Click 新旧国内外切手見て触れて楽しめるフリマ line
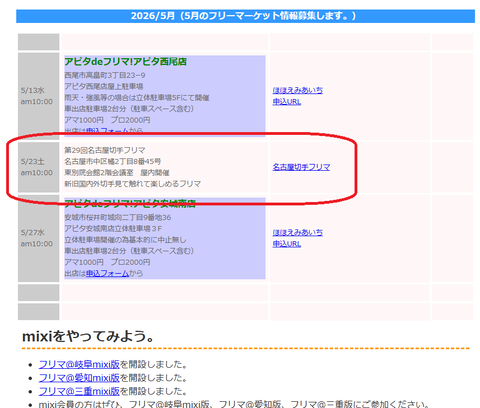Viewport: 480px width, 408px height. pos(132,184)
